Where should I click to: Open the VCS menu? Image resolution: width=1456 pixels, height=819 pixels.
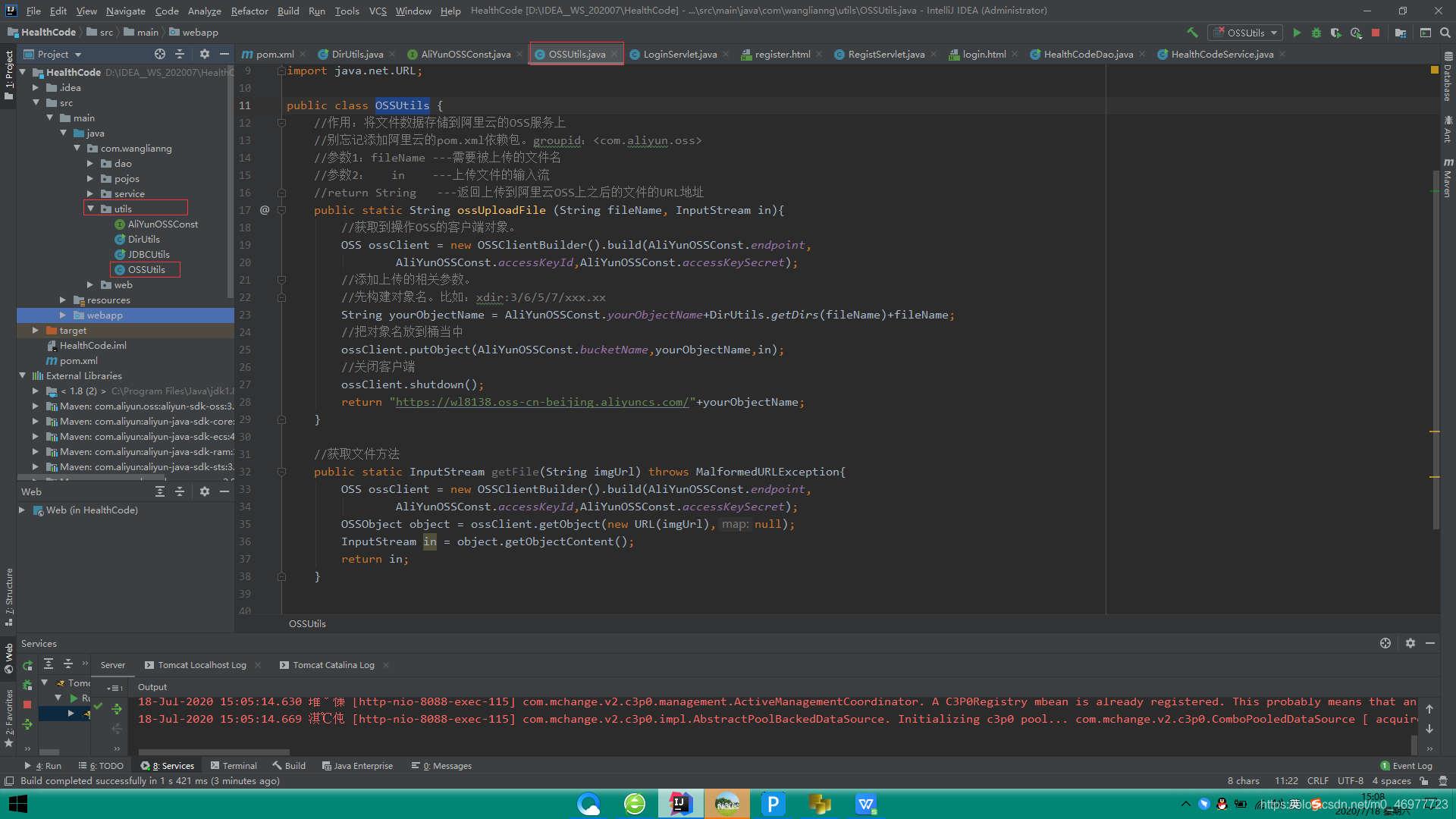pos(378,11)
